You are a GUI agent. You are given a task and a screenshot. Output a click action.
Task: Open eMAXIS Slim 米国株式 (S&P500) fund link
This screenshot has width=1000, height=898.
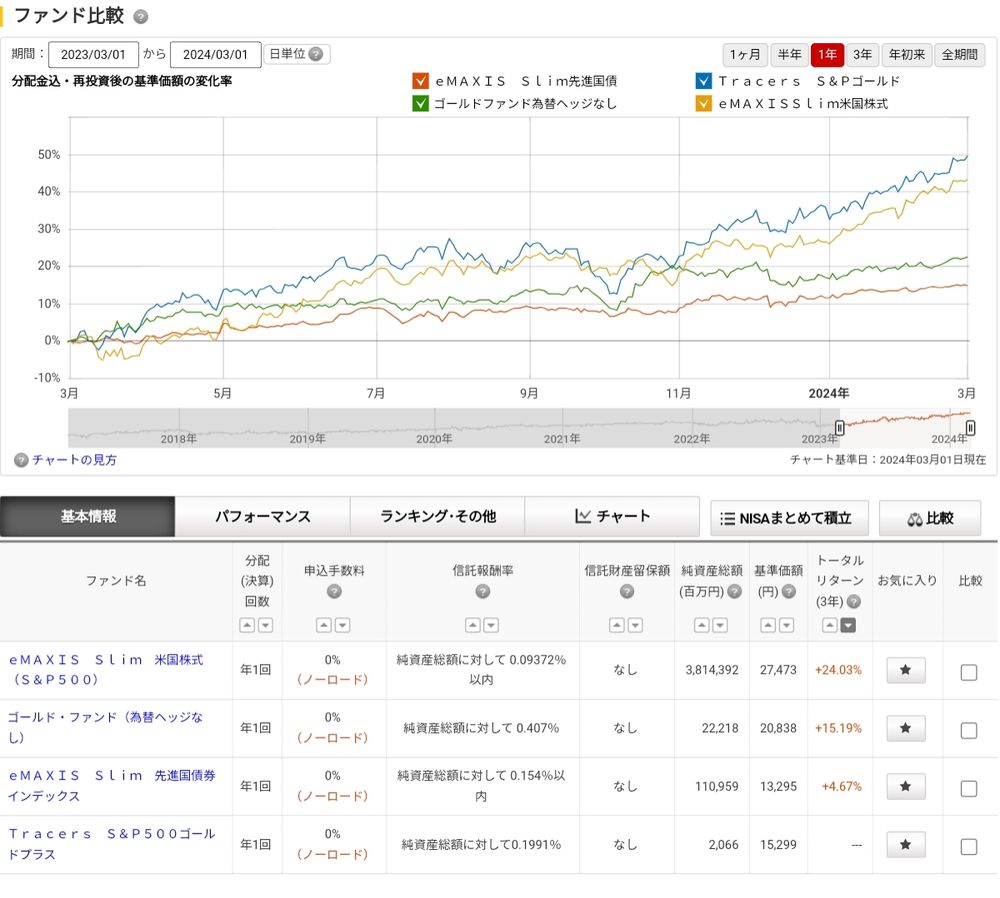coord(106,670)
